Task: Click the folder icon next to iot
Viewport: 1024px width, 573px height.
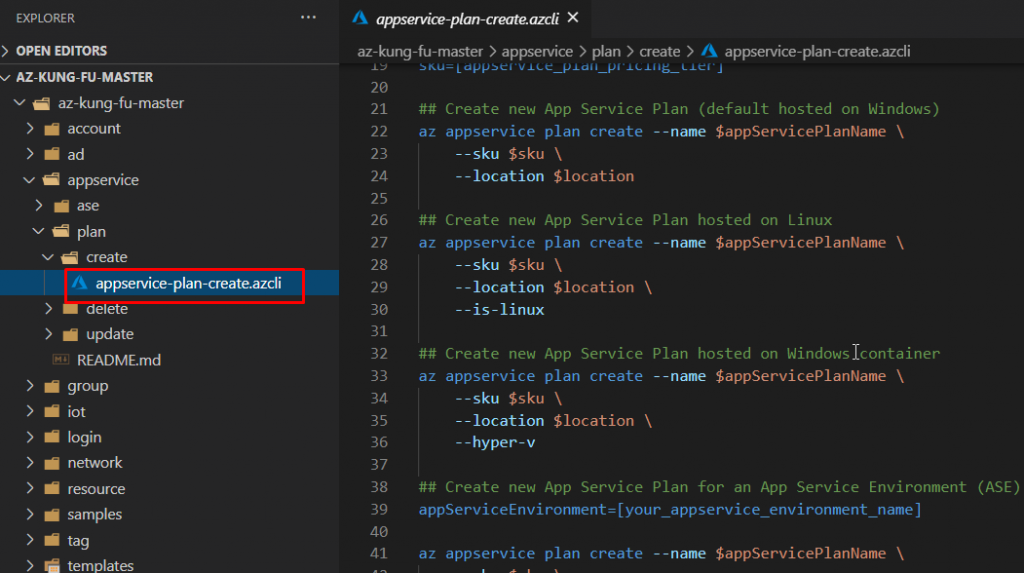Action: tap(51, 412)
